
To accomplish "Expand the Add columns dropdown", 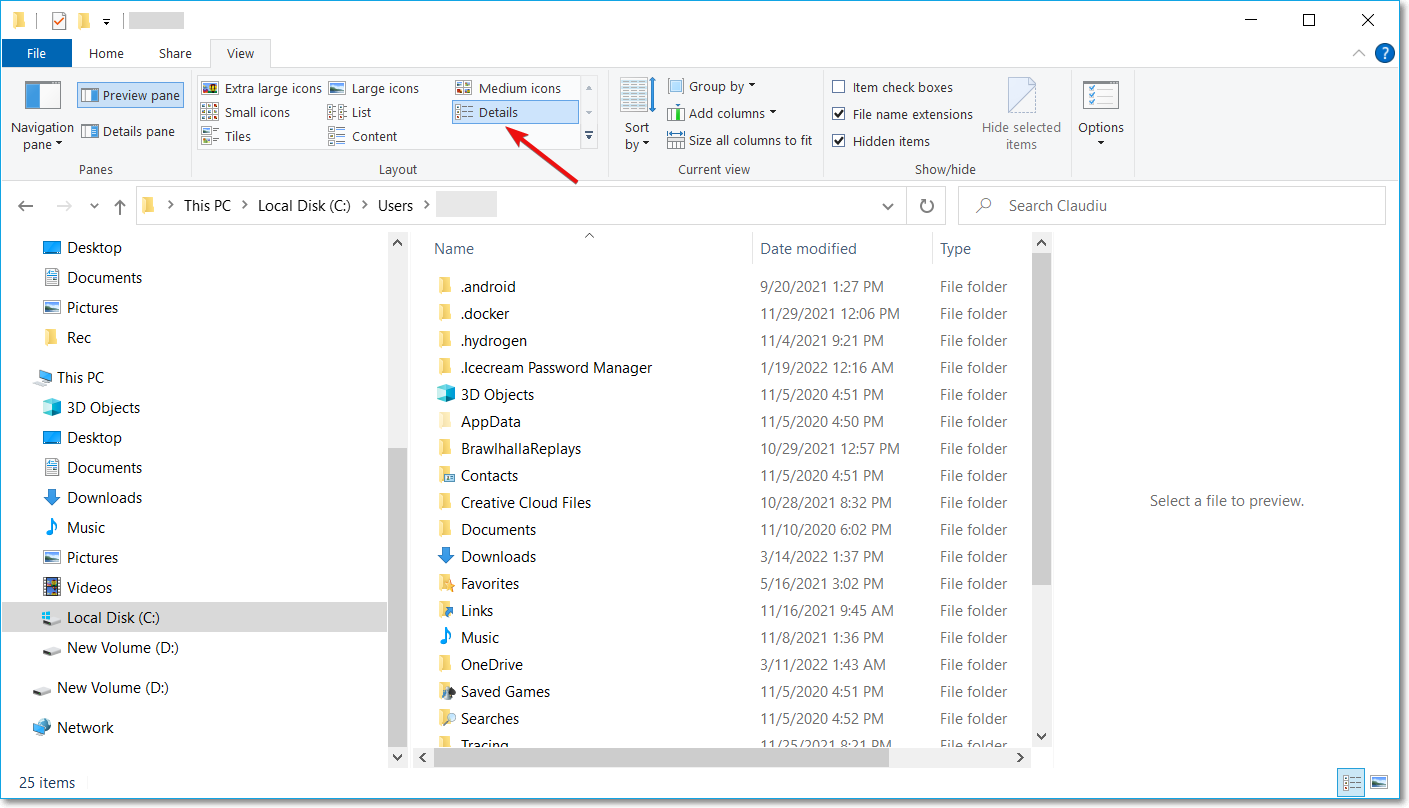I will 722,114.
